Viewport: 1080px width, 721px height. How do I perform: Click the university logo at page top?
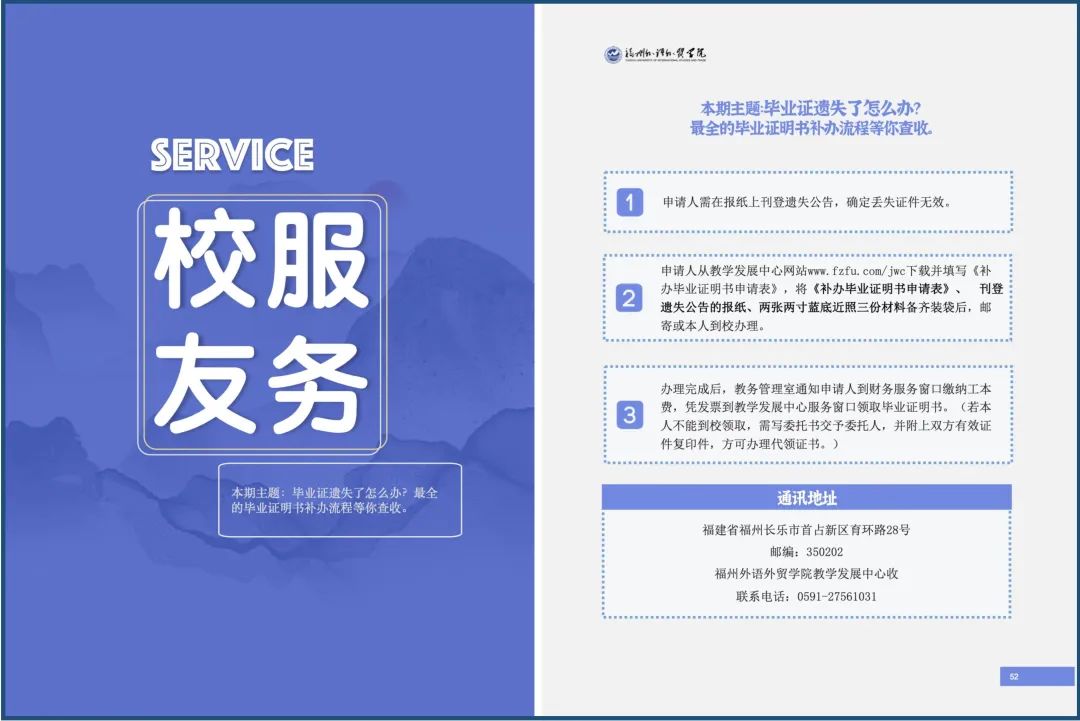click(x=655, y=54)
